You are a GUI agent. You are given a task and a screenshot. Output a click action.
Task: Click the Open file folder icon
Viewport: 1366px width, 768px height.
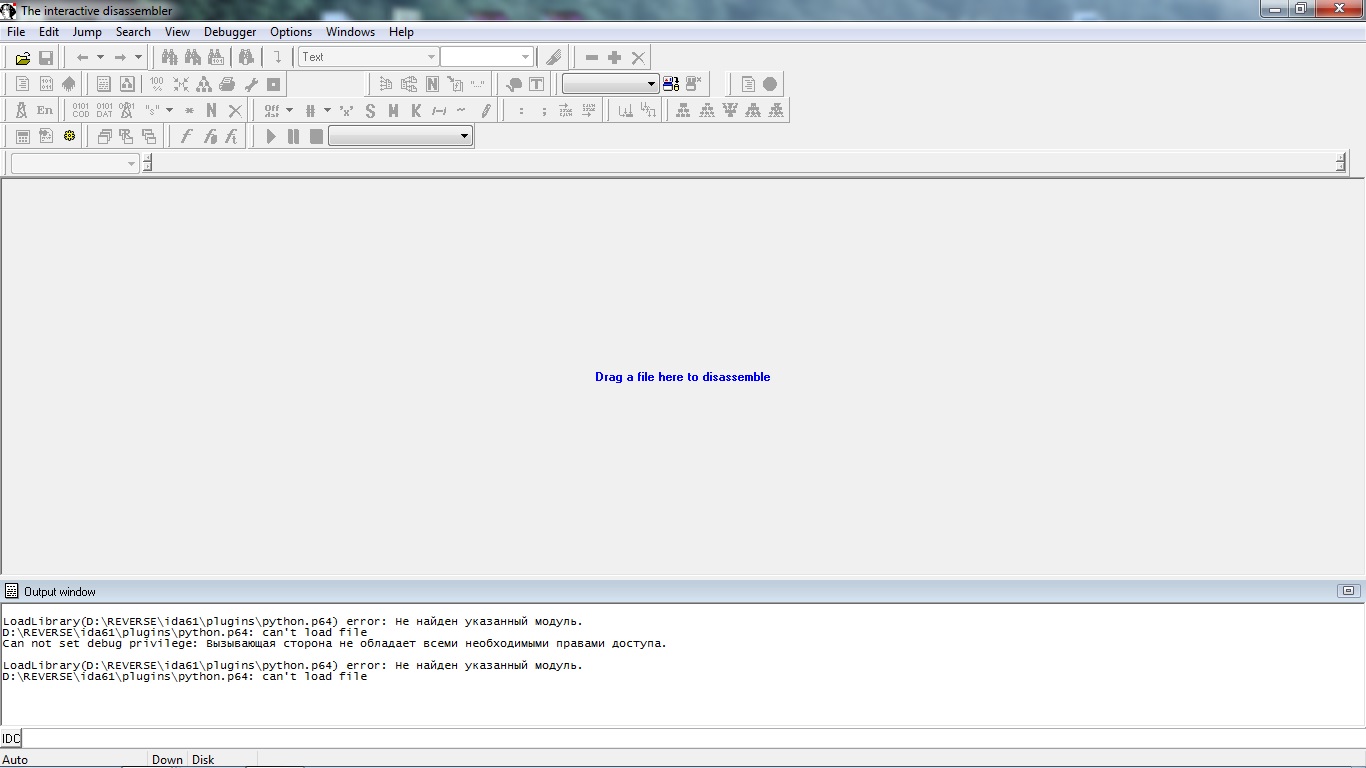22,58
